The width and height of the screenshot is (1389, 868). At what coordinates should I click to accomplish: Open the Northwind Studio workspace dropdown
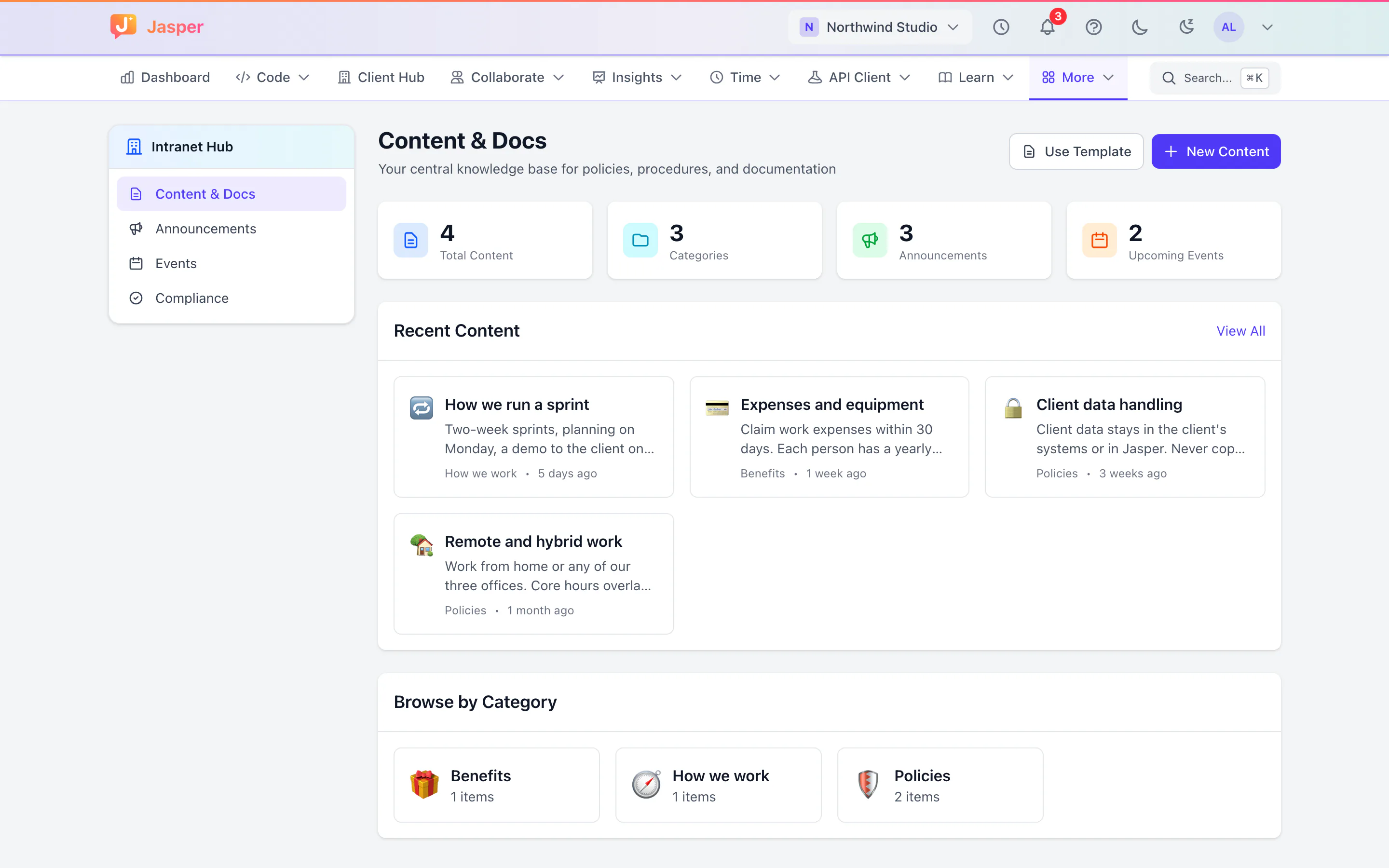(880, 27)
